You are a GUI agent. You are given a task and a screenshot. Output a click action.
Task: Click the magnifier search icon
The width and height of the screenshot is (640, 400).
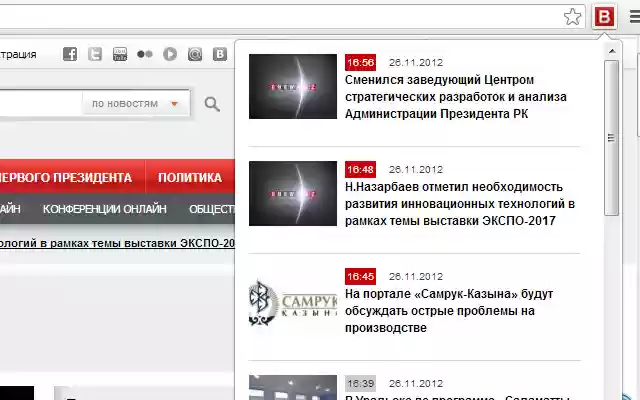tap(212, 104)
